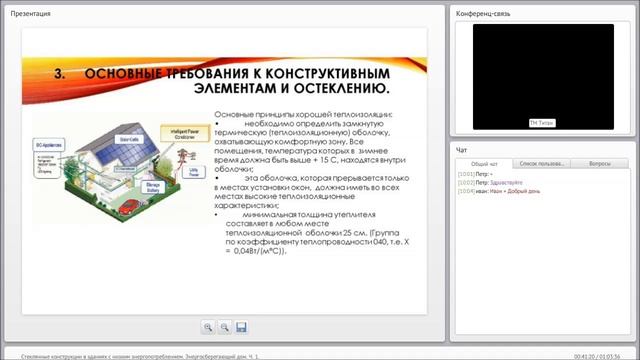The image size is (640, 360).
Task: Click the bullet starting with эта оболочка
Action: coord(312,192)
